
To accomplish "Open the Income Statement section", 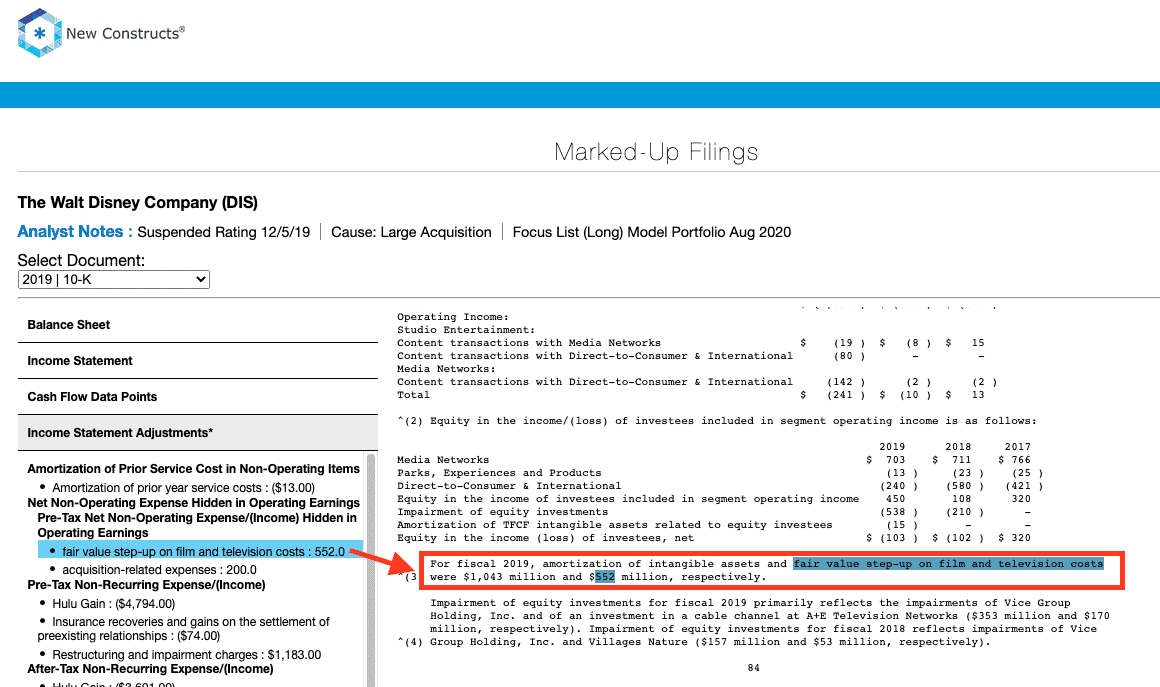I will (198, 361).
